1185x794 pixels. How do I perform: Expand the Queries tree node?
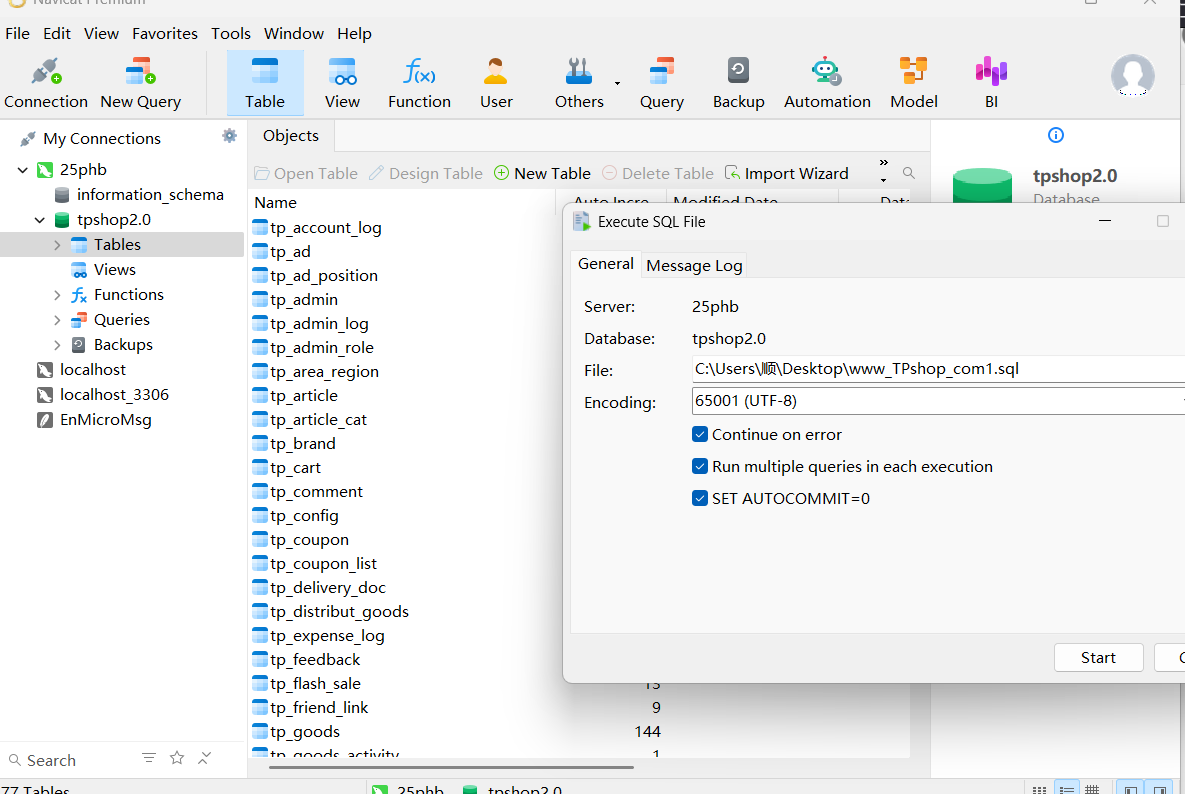click(57, 320)
